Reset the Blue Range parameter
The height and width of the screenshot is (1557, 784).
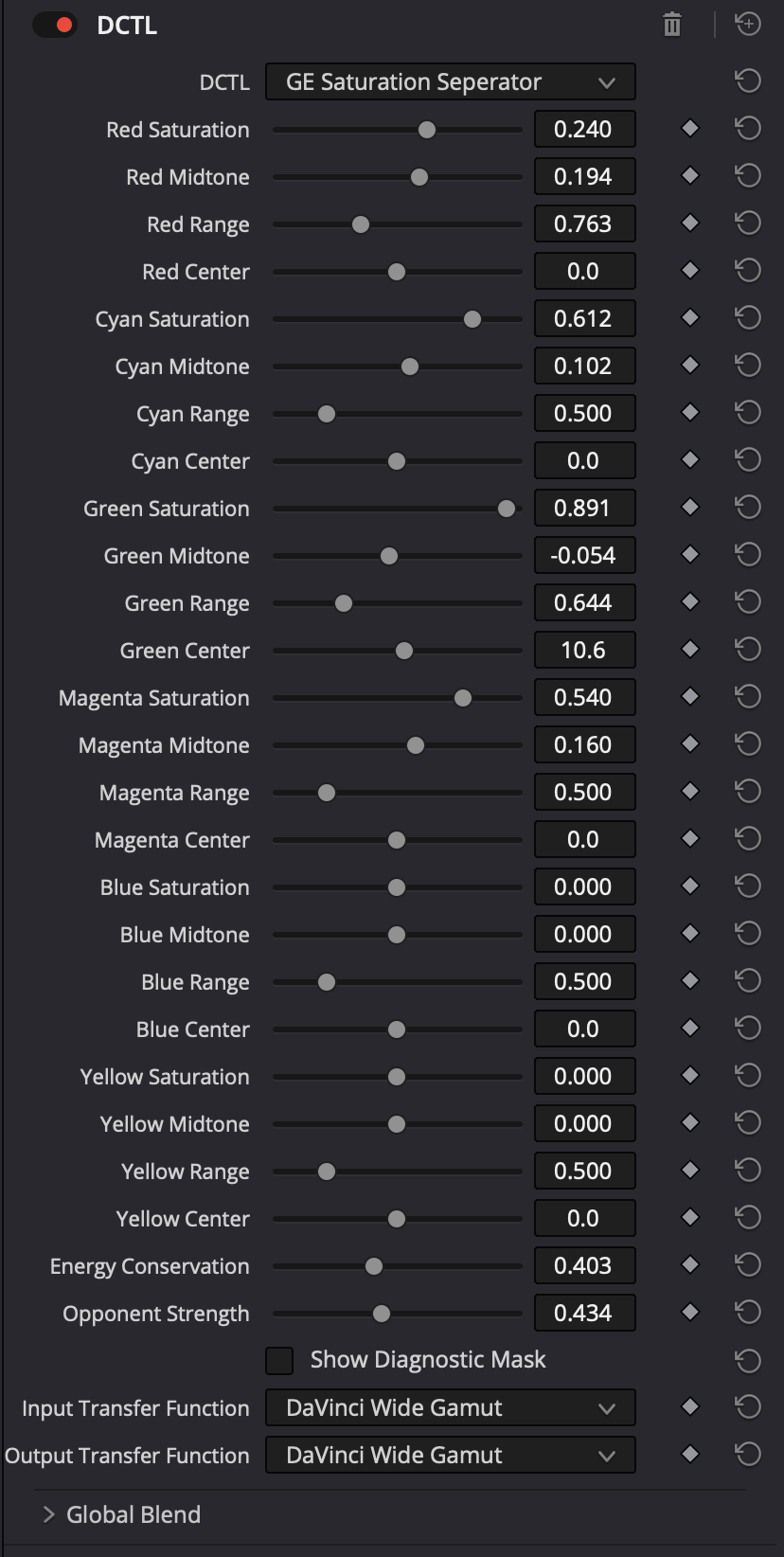tap(748, 981)
